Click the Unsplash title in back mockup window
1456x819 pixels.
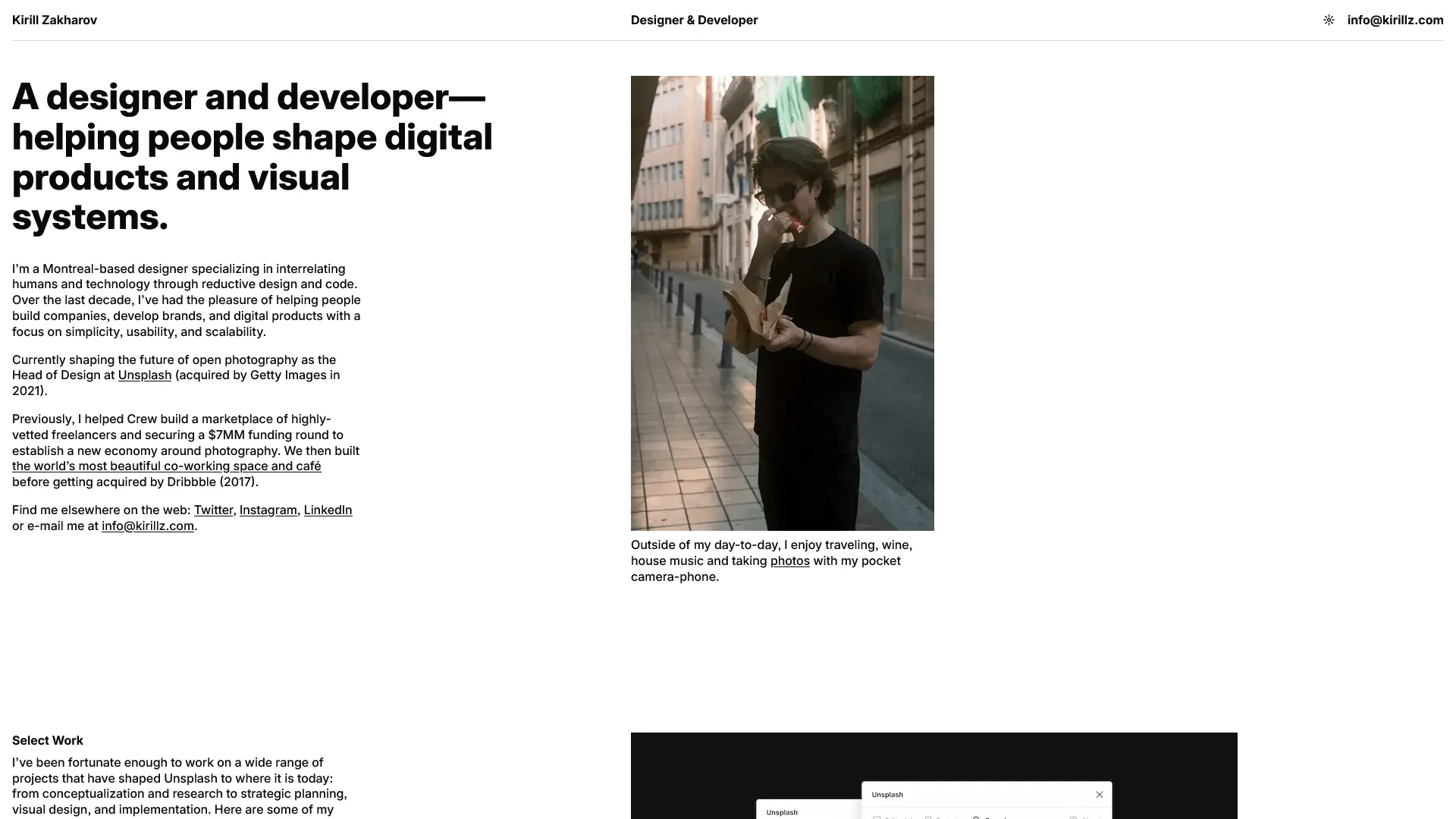point(781,812)
